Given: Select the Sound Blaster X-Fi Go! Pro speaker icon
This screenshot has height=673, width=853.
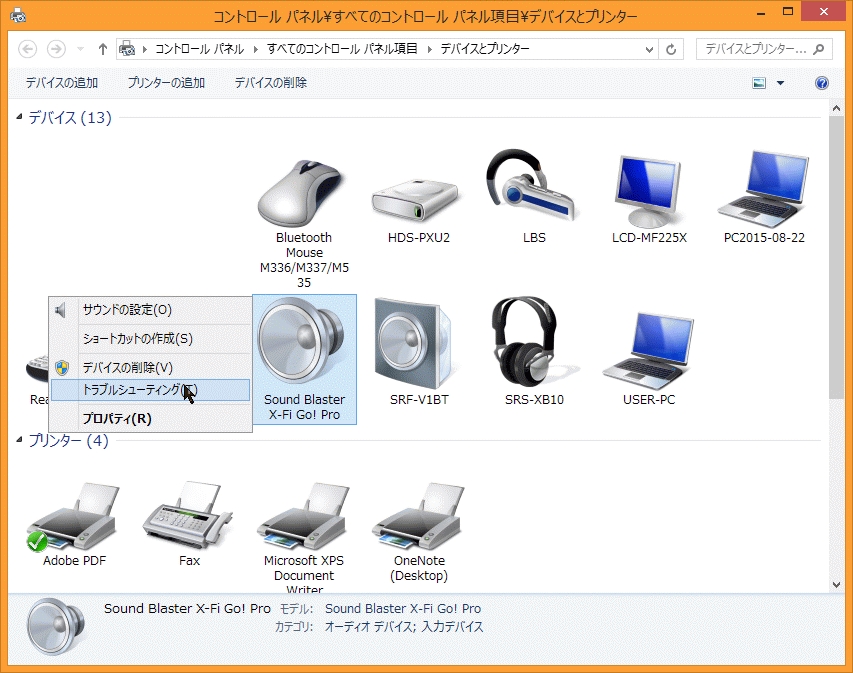Looking at the screenshot, I should coord(301,342).
